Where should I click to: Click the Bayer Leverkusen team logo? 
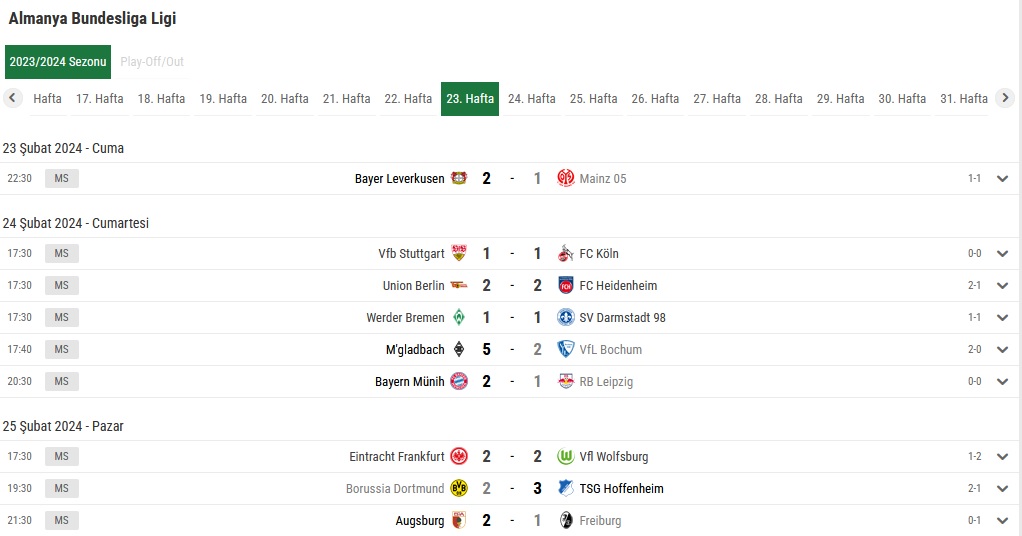(459, 178)
